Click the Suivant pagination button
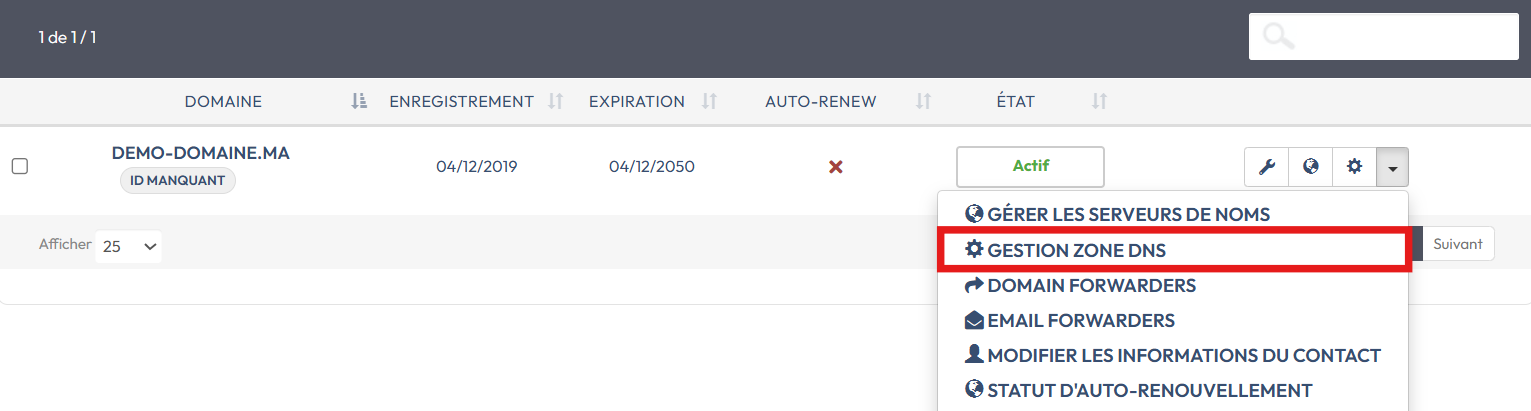The height and width of the screenshot is (411, 1531). (x=1457, y=244)
